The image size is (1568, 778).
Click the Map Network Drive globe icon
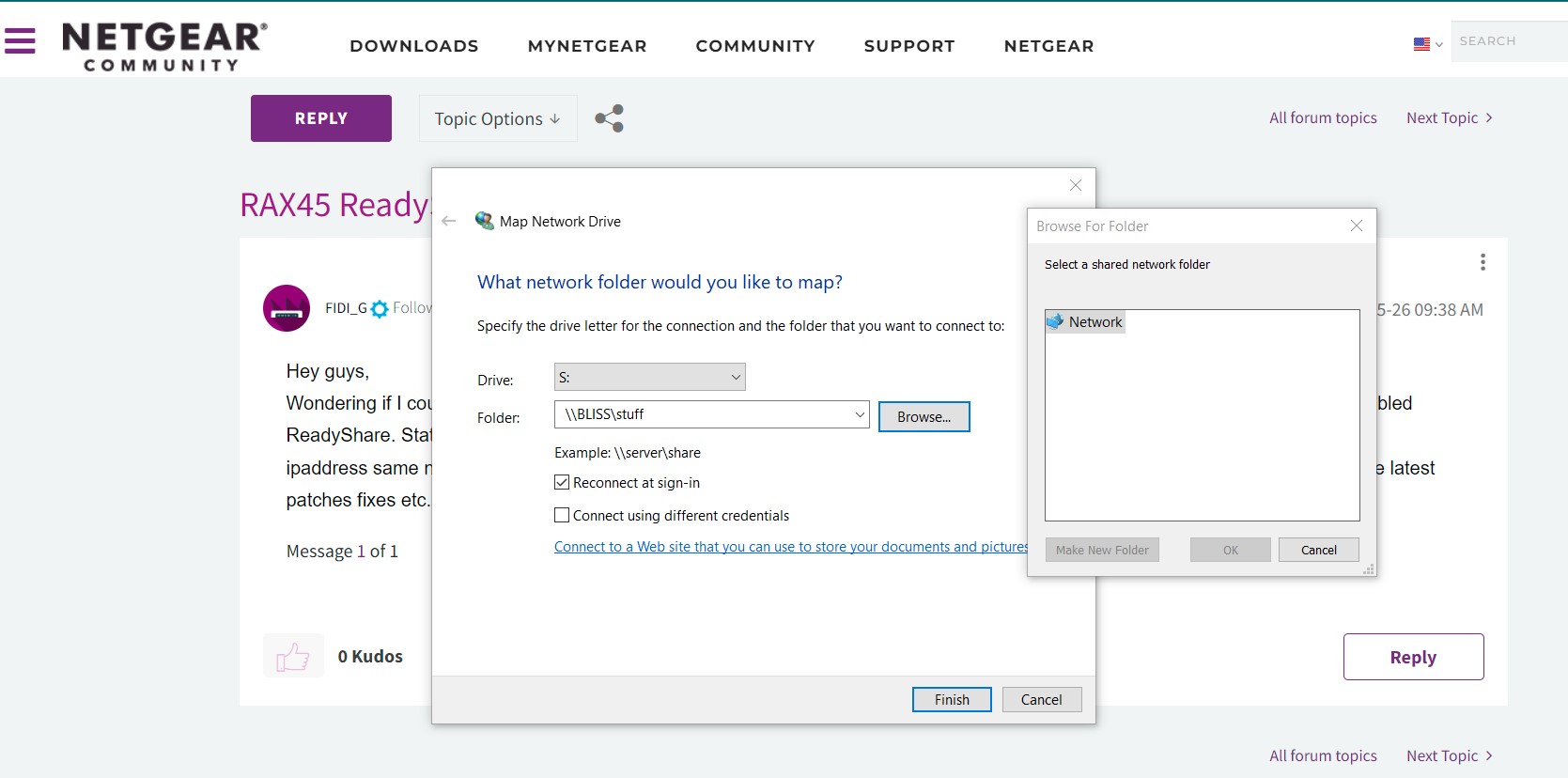tap(485, 221)
